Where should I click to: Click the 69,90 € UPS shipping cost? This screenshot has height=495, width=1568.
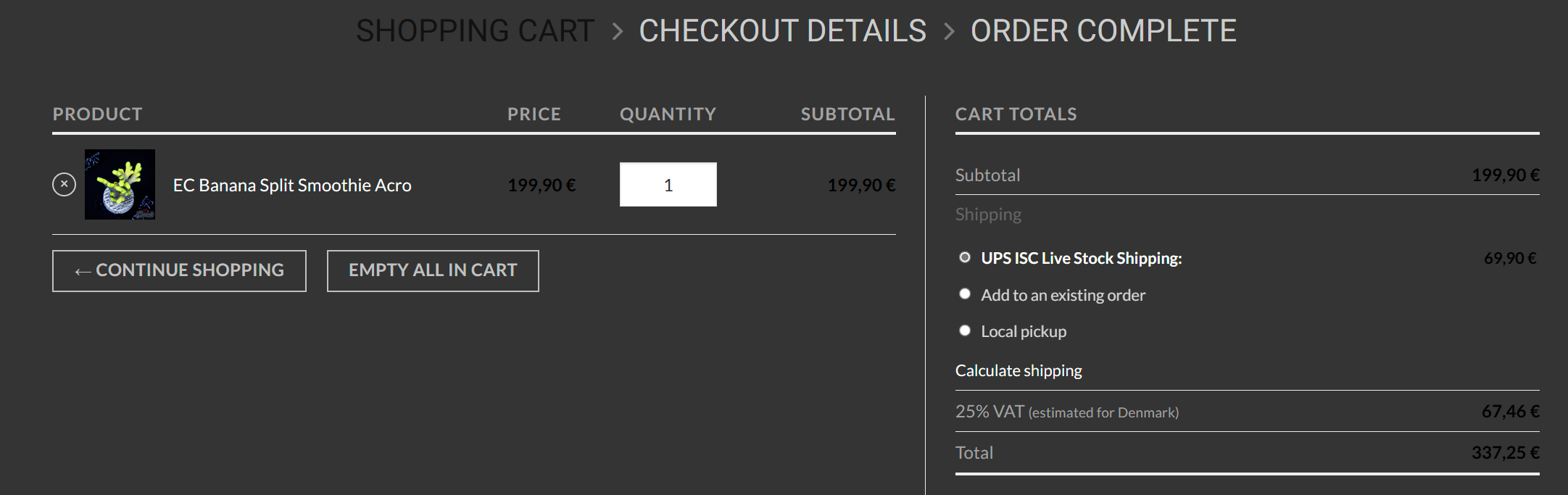(x=1509, y=258)
